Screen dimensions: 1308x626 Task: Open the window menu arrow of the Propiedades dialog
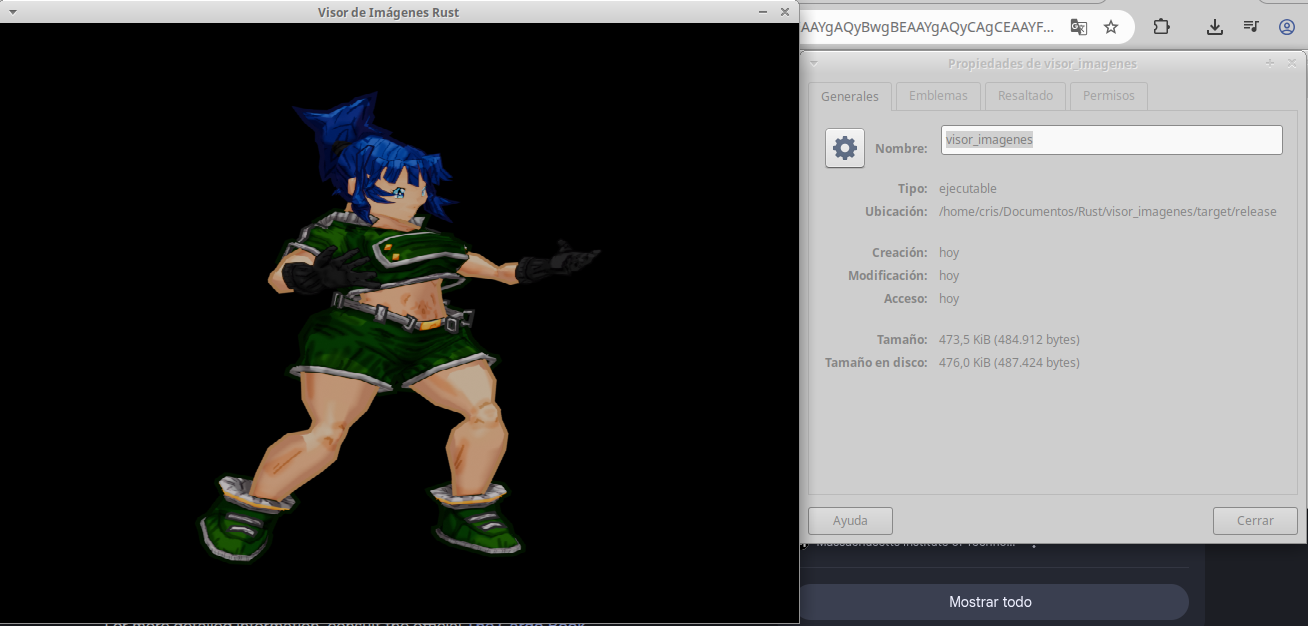(814, 63)
